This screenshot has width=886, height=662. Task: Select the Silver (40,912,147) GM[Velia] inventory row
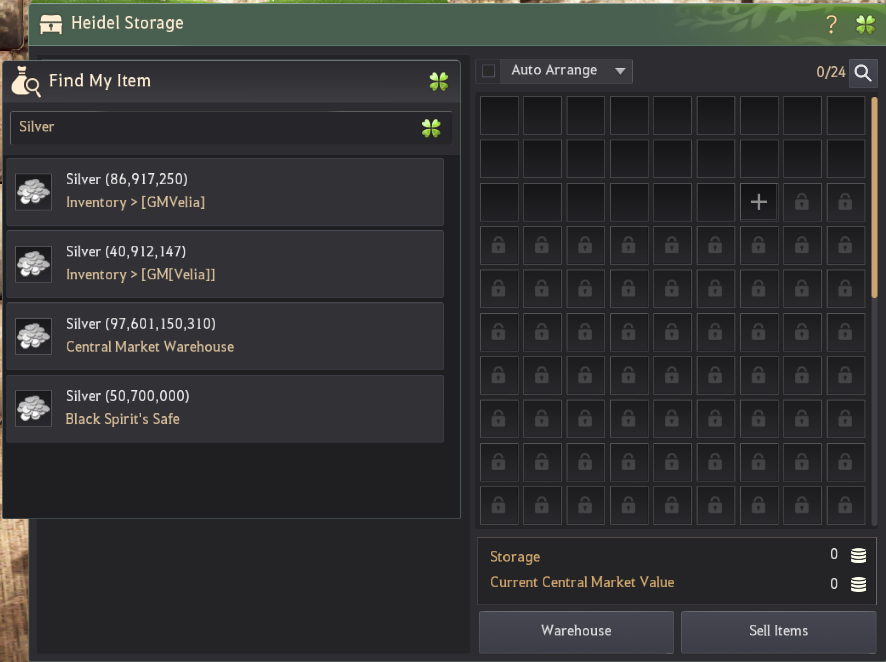click(x=225, y=264)
